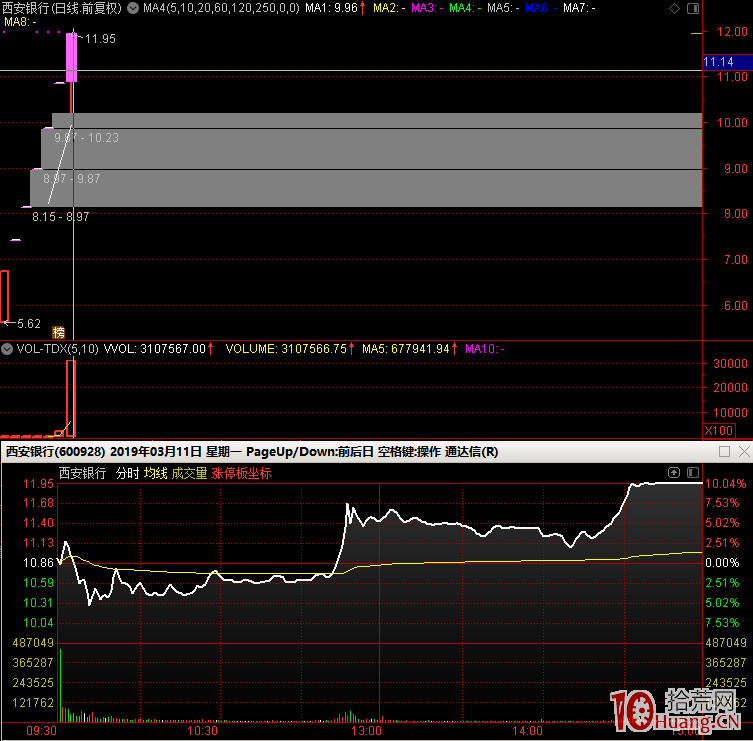Click the magenta MA3 label
The width and height of the screenshot is (753, 741).
click(427, 8)
